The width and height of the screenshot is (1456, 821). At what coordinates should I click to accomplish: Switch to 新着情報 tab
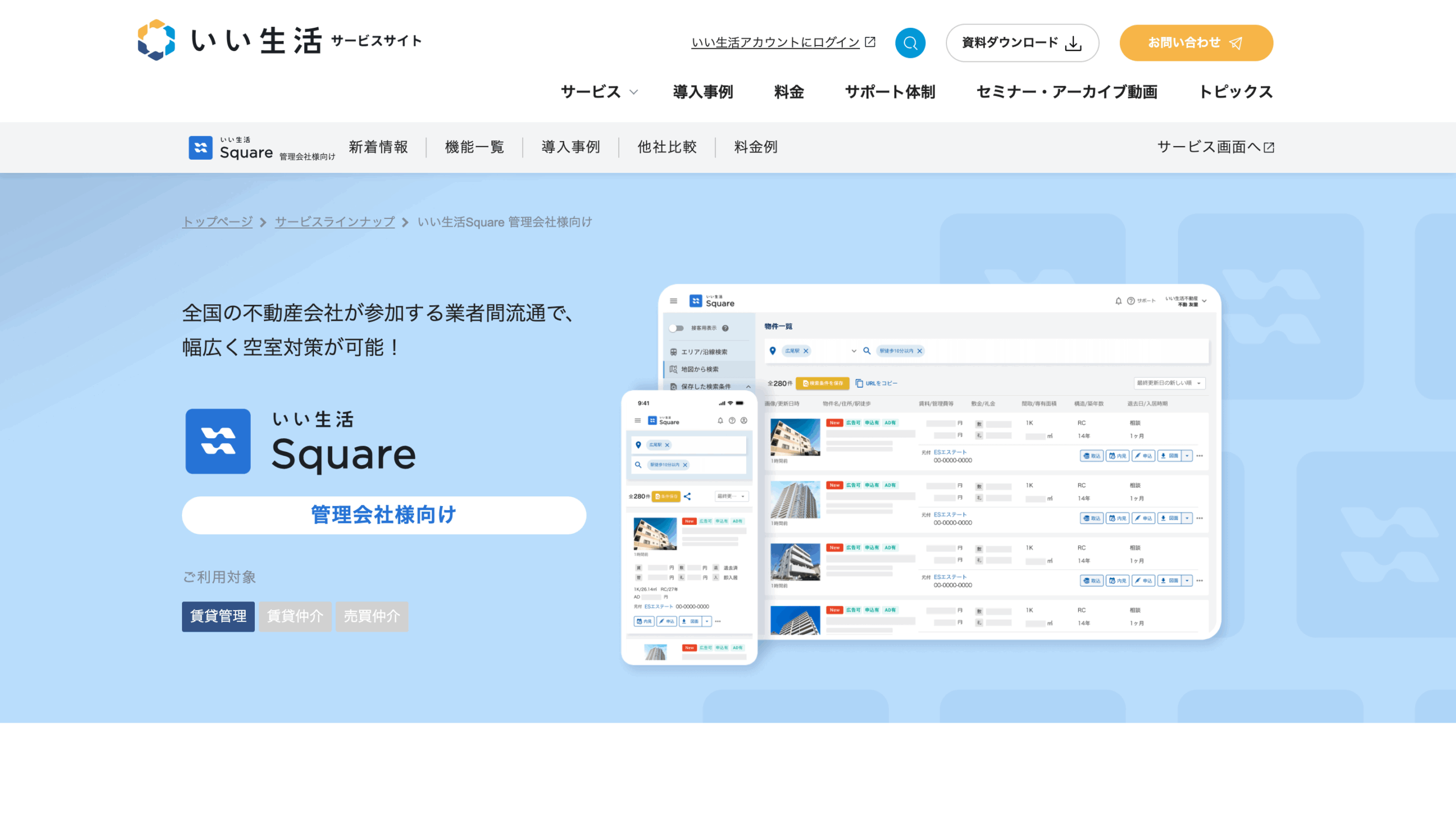click(378, 147)
